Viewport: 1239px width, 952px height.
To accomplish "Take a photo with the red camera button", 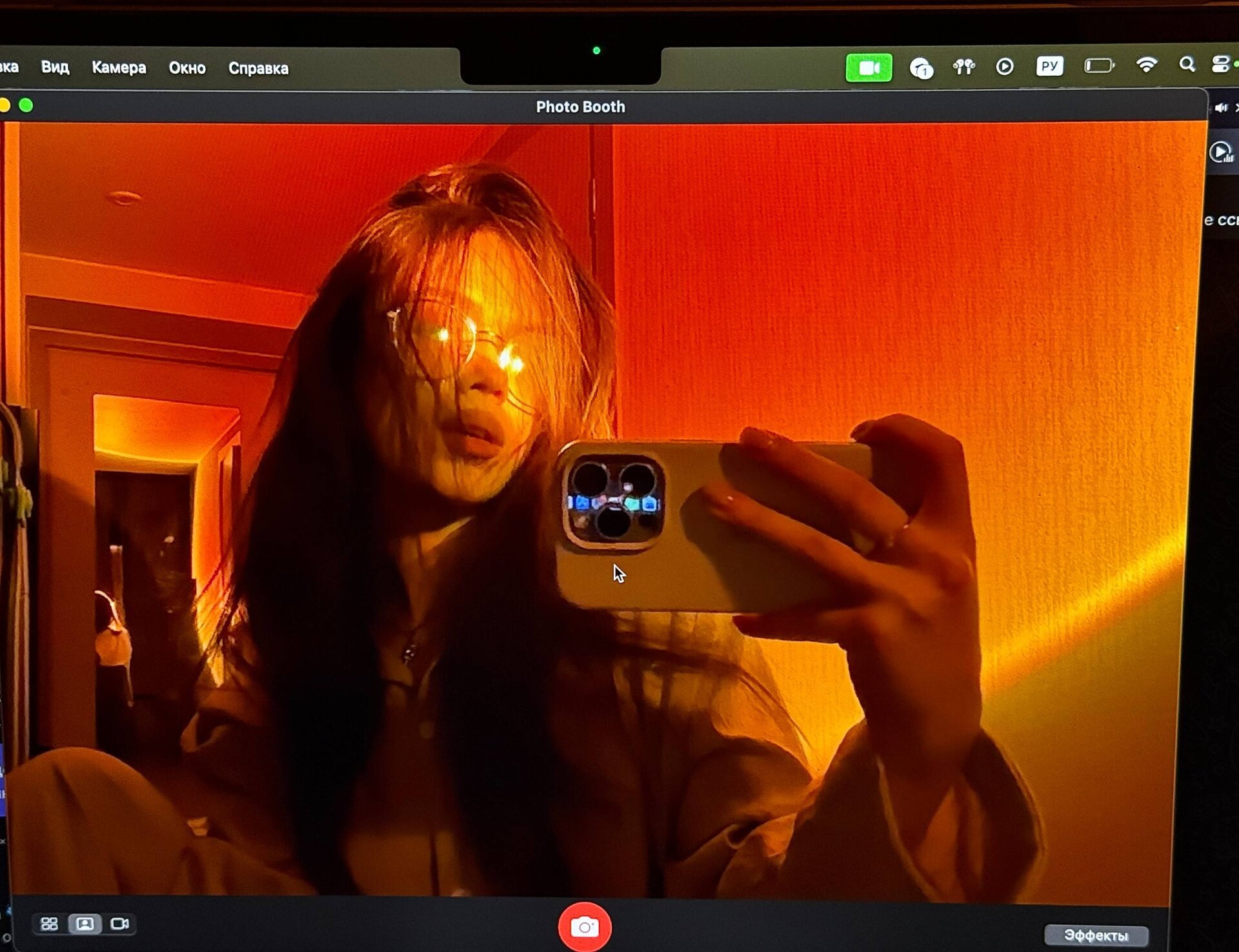I will click(x=585, y=926).
